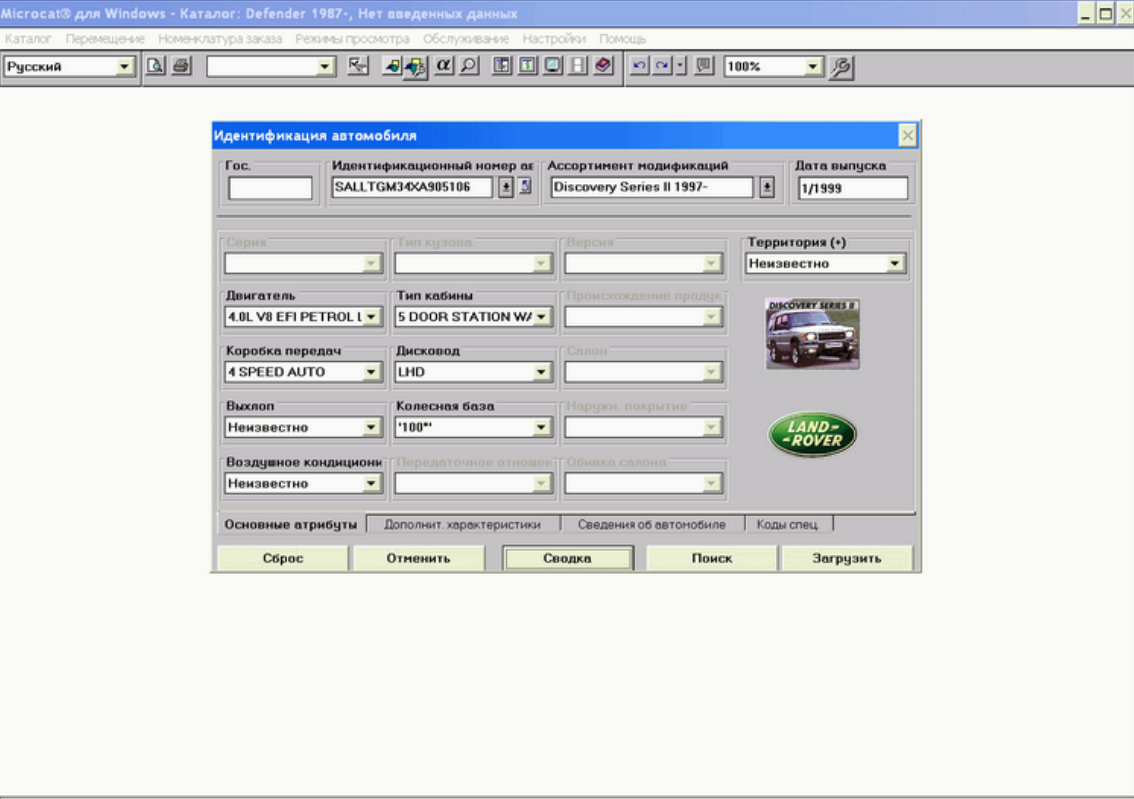The width and height of the screenshot is (1134, 799).
Task: Click the redo arrow icon
Action: pos(662,66)
